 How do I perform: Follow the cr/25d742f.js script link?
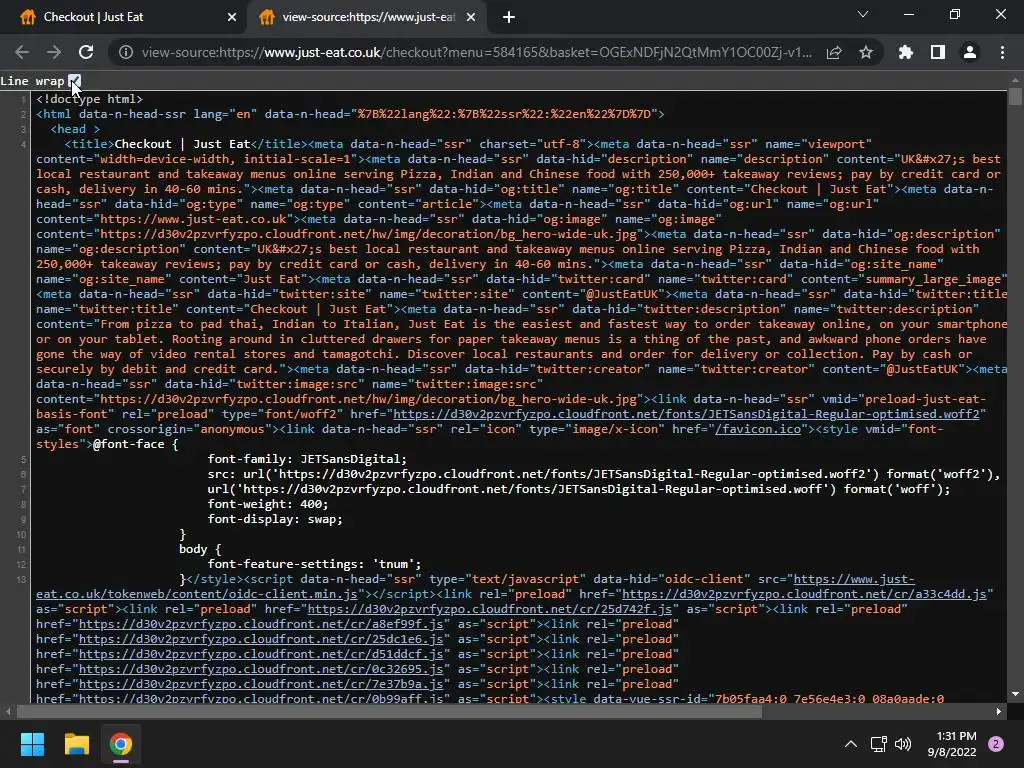tap(490, 609)
